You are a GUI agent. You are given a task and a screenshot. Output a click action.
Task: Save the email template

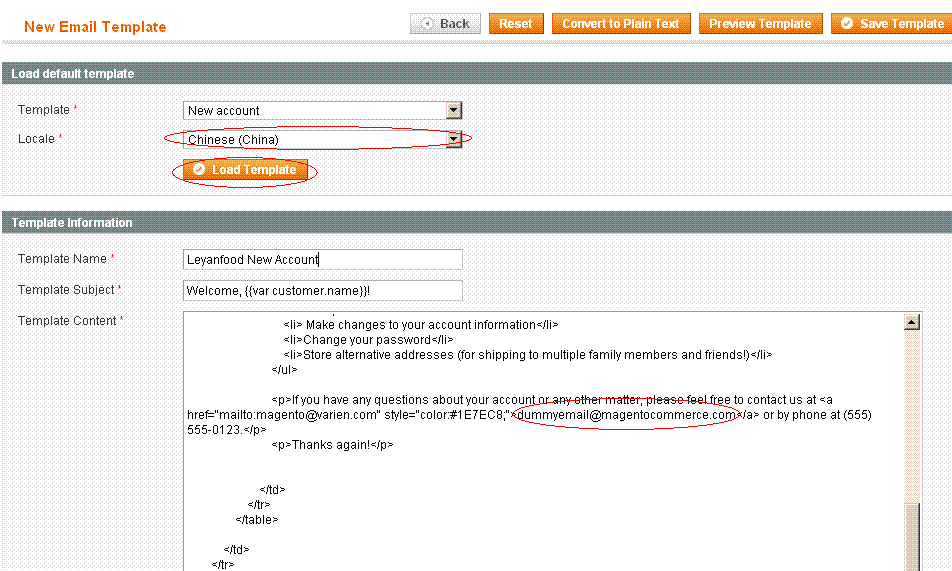coord(891,24)
